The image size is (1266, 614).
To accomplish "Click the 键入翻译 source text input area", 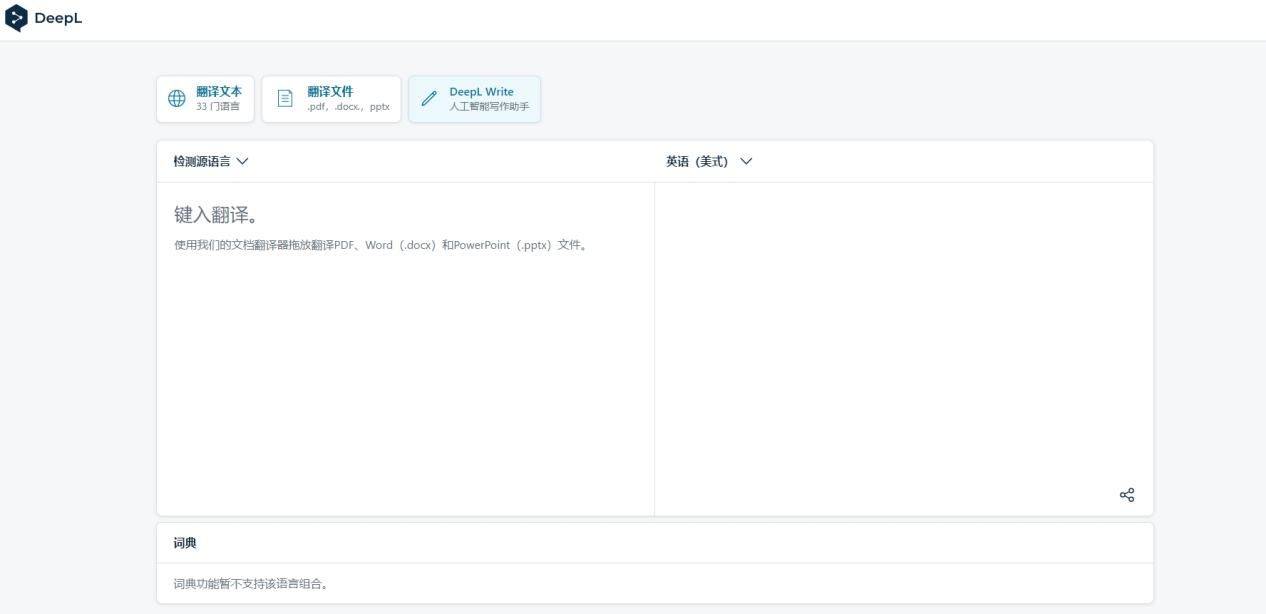I will coord(405,349).
